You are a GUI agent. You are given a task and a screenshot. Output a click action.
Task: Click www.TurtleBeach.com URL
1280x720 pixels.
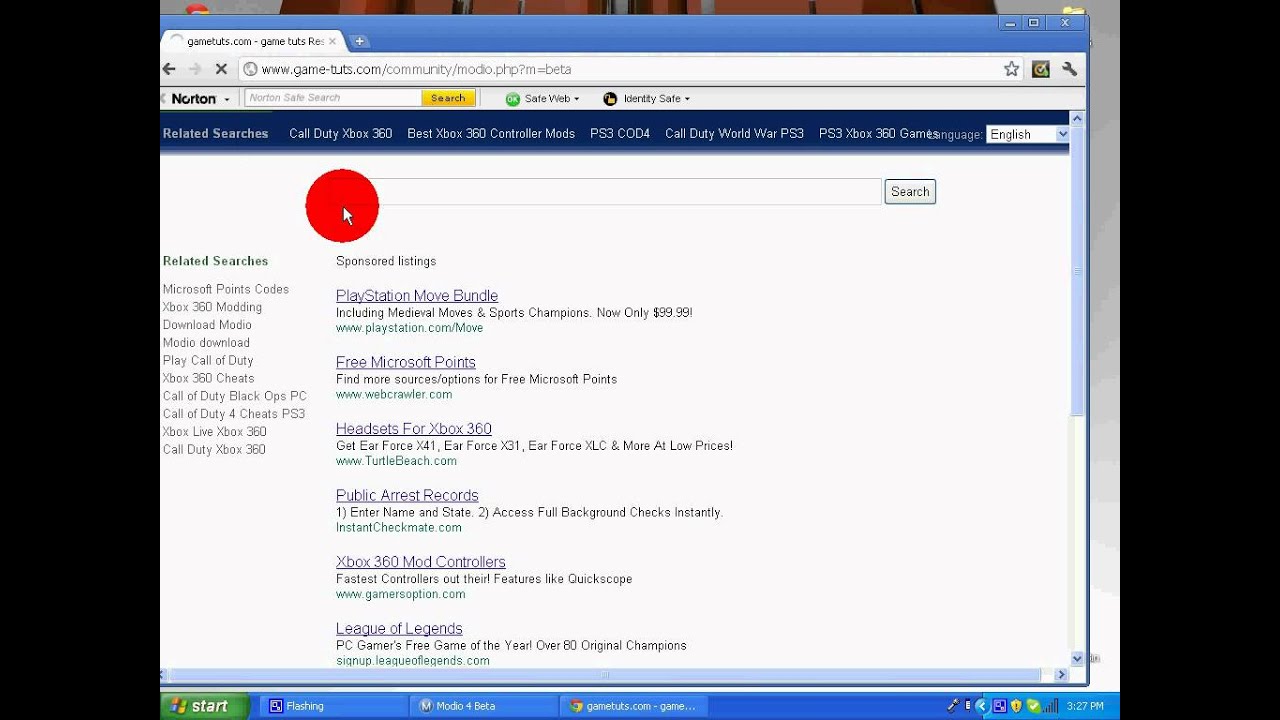(396, 461)
